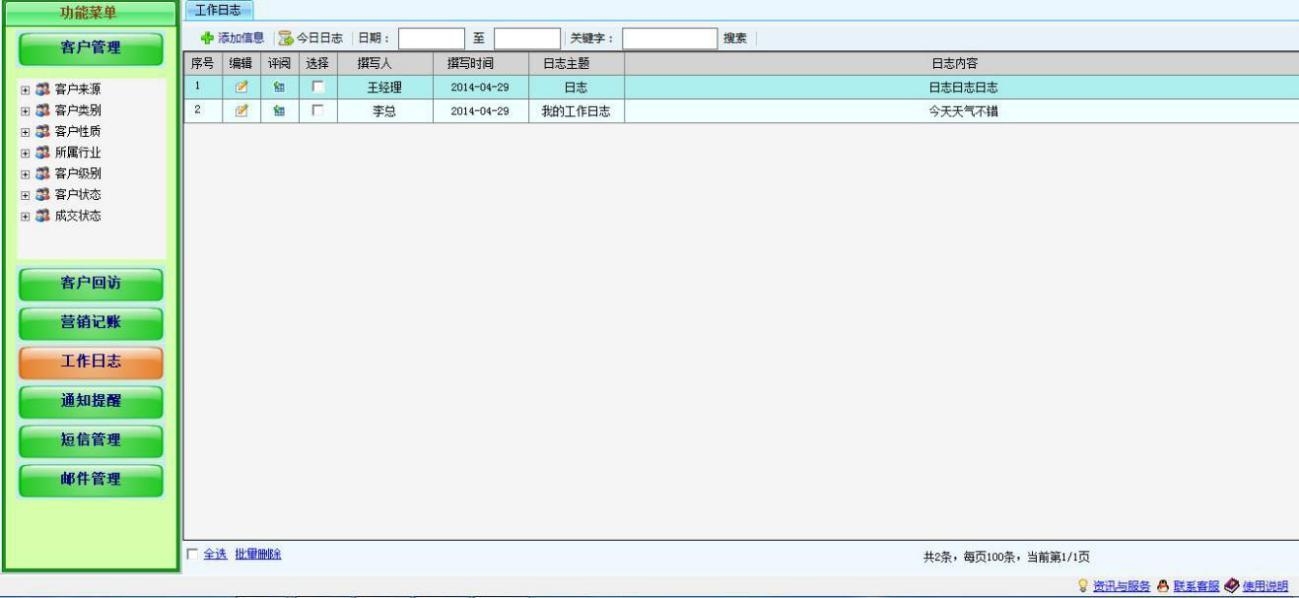Check the select box for 李总's row
1299x598 pixels.
(x=317, y=111)
